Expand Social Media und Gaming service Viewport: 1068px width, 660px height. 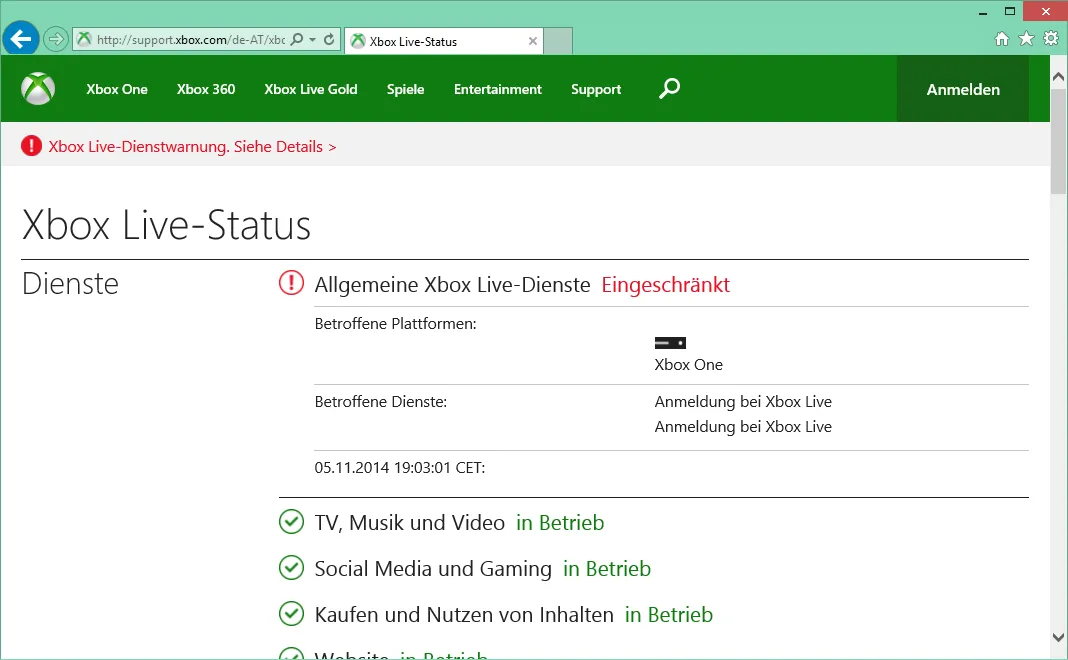[433, 569]
